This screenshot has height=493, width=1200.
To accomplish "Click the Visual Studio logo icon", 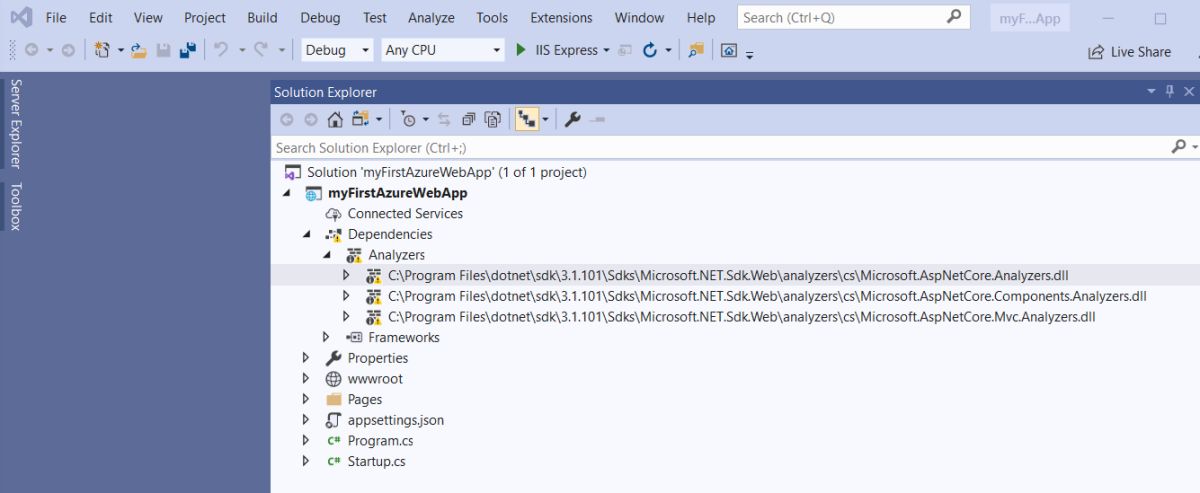I will coord(21,17).
